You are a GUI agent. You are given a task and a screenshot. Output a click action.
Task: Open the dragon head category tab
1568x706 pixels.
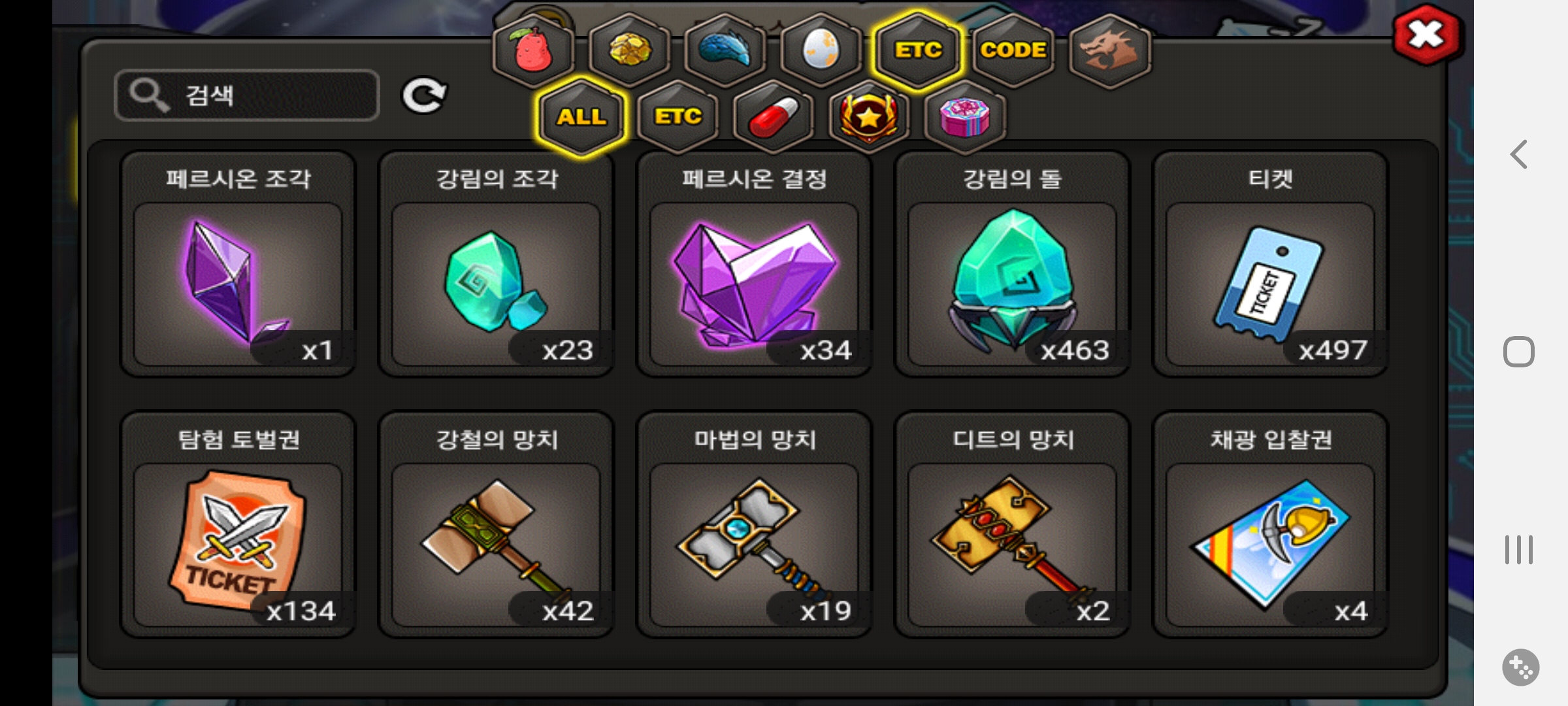tap(1110, 50)
